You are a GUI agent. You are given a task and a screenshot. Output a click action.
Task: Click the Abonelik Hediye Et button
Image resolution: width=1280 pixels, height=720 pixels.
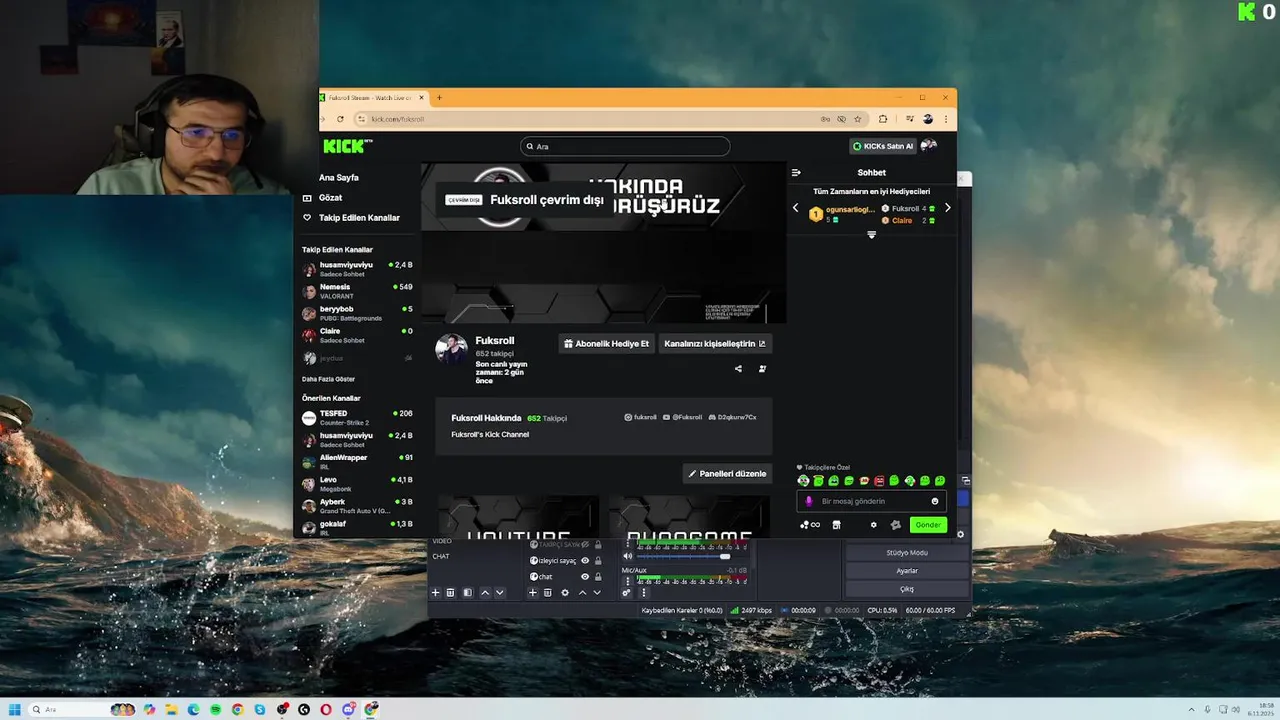(607, 344)
